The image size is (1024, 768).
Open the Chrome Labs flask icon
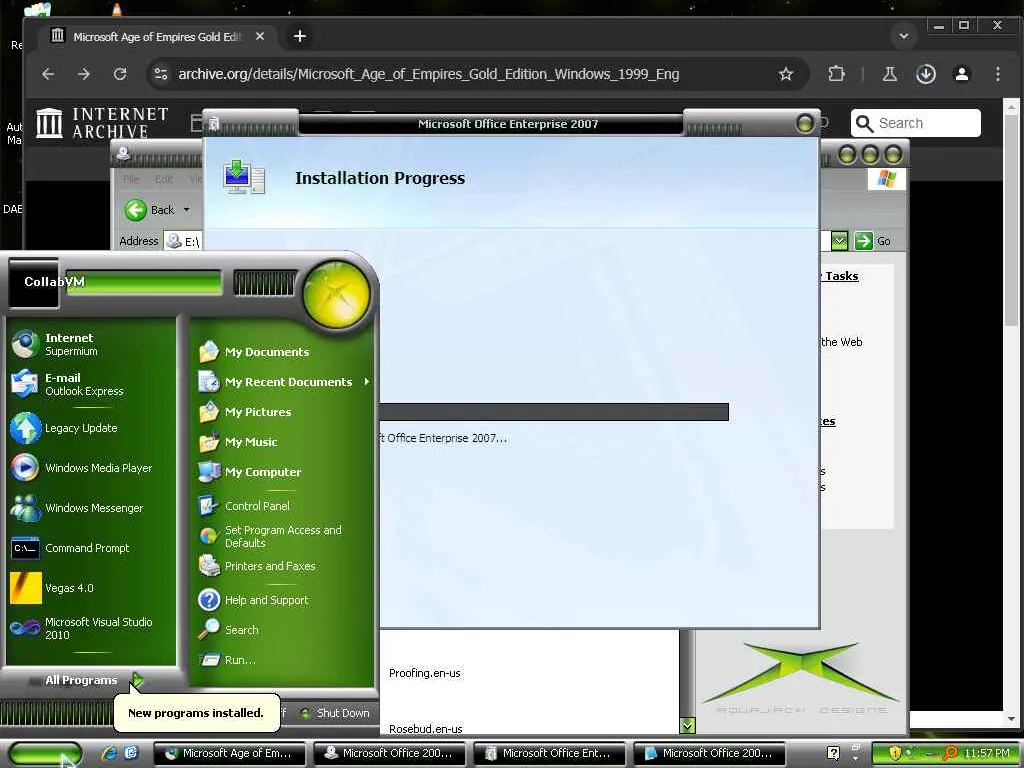pos(889,74)
